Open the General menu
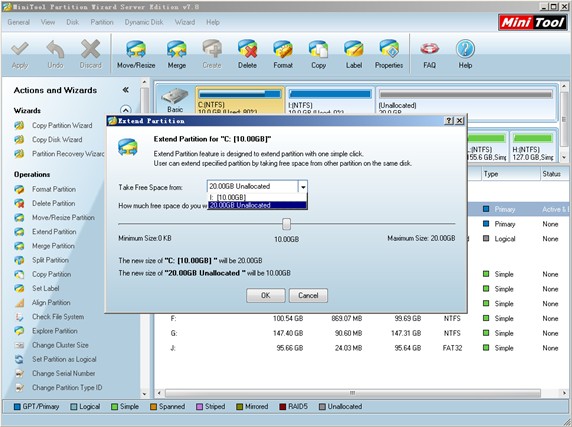572x427 pixels. click(x=19, y=22)
